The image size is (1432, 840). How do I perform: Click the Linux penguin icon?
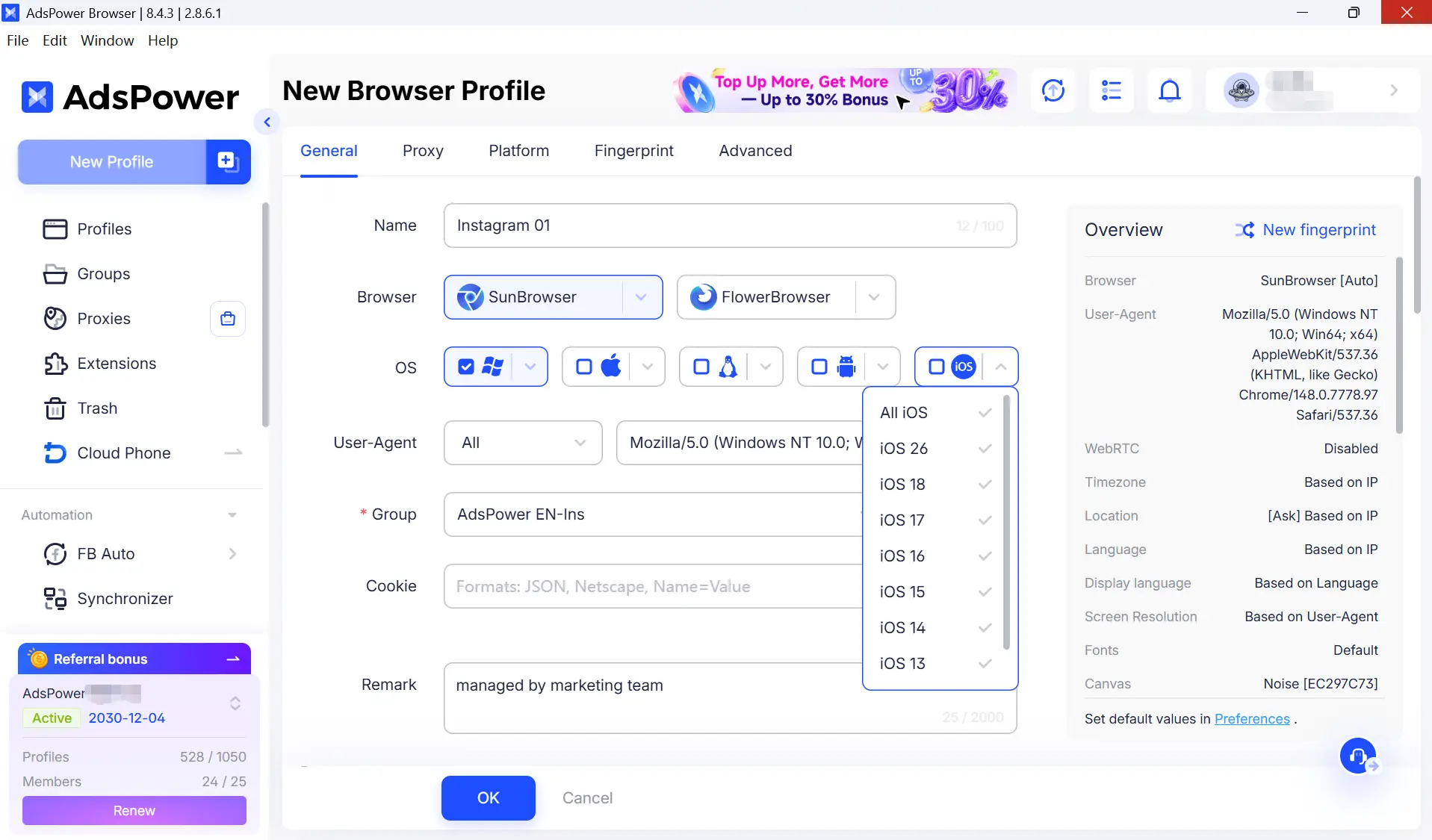click(728, 367)
